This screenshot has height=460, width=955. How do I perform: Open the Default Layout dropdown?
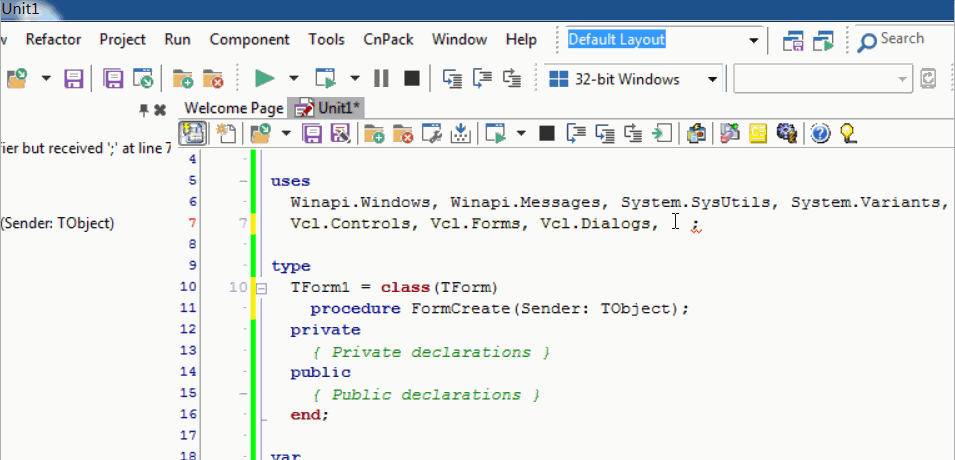(753, 40)
